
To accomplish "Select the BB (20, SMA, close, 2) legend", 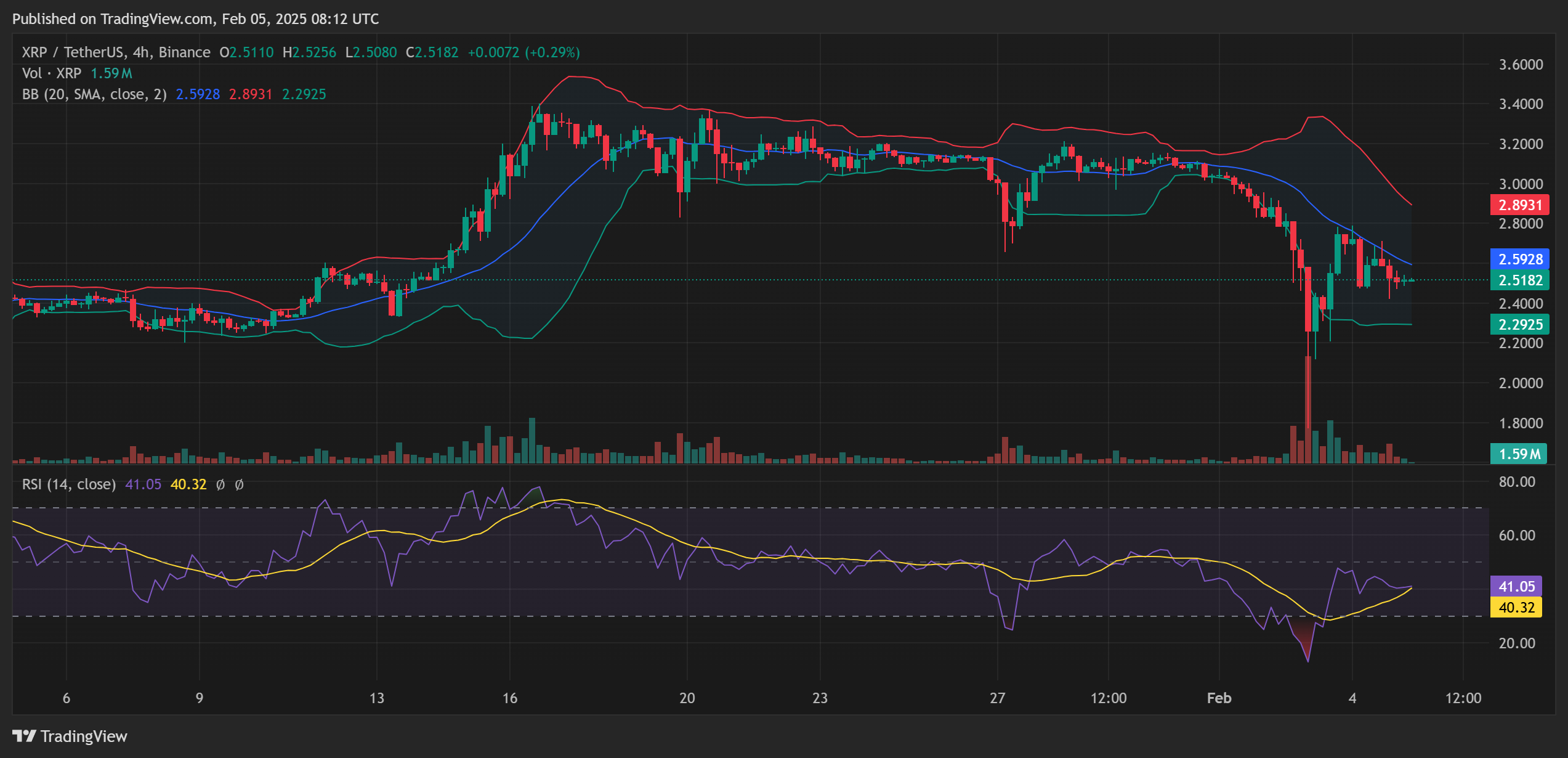I will click(x=94, y=94).
